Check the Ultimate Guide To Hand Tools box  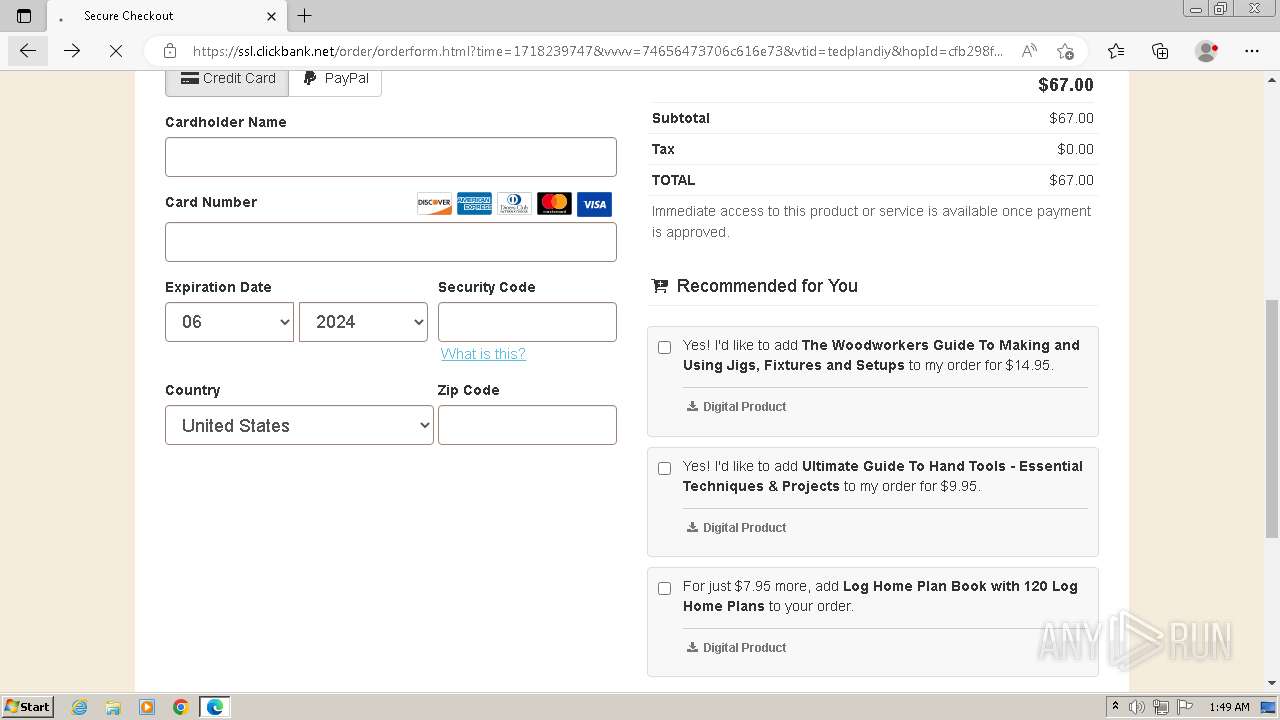click(664, 468)
